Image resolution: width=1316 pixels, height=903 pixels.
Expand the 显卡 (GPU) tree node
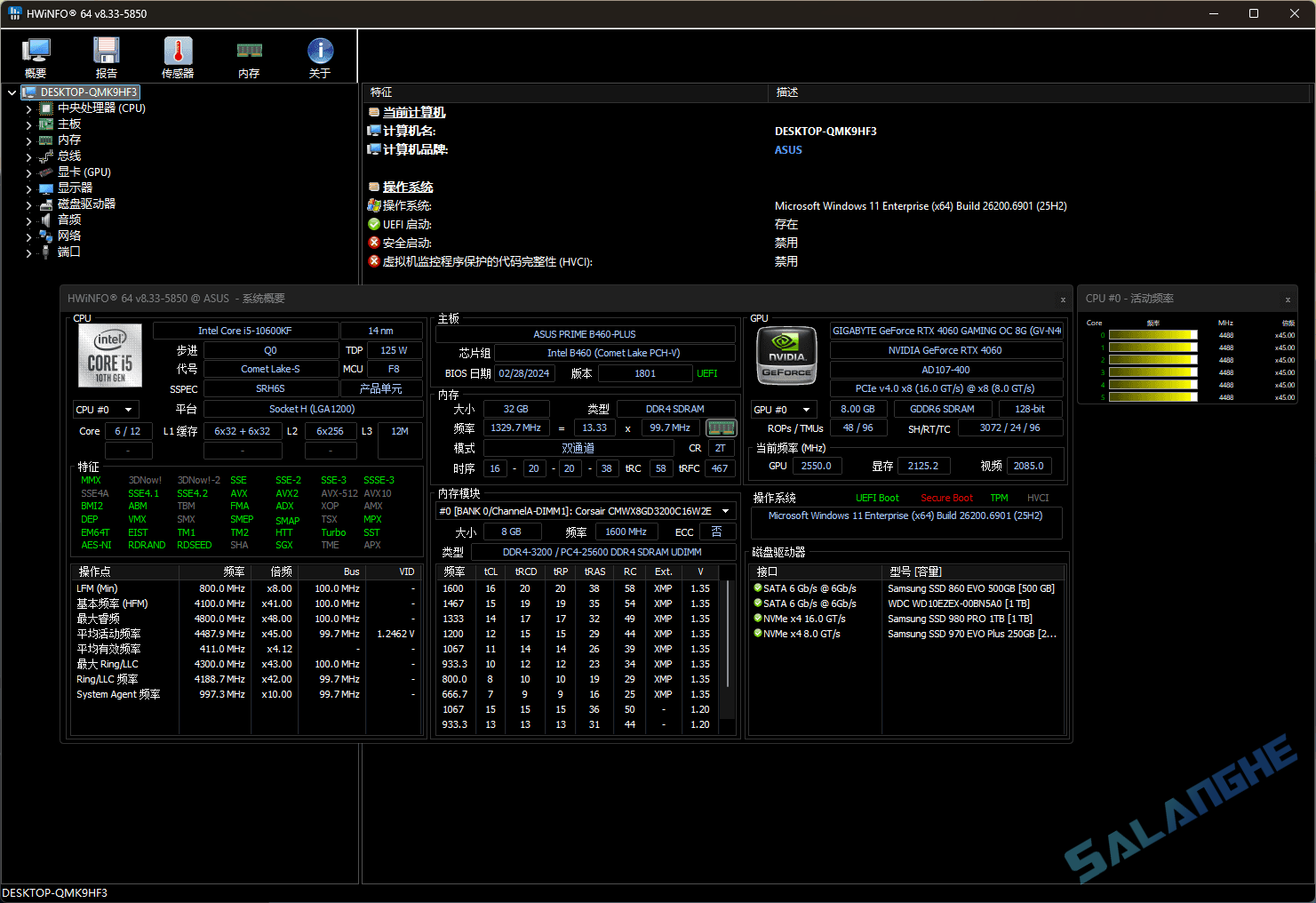(x=28, y=173)
